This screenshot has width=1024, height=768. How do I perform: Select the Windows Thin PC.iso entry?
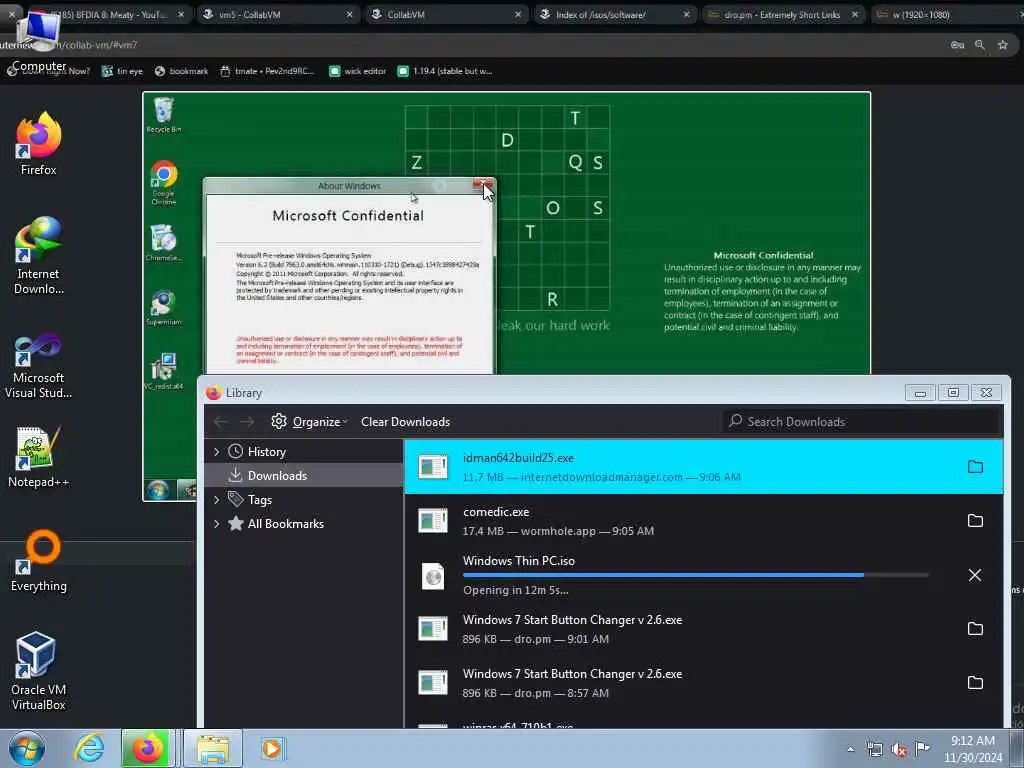point(703,575)
